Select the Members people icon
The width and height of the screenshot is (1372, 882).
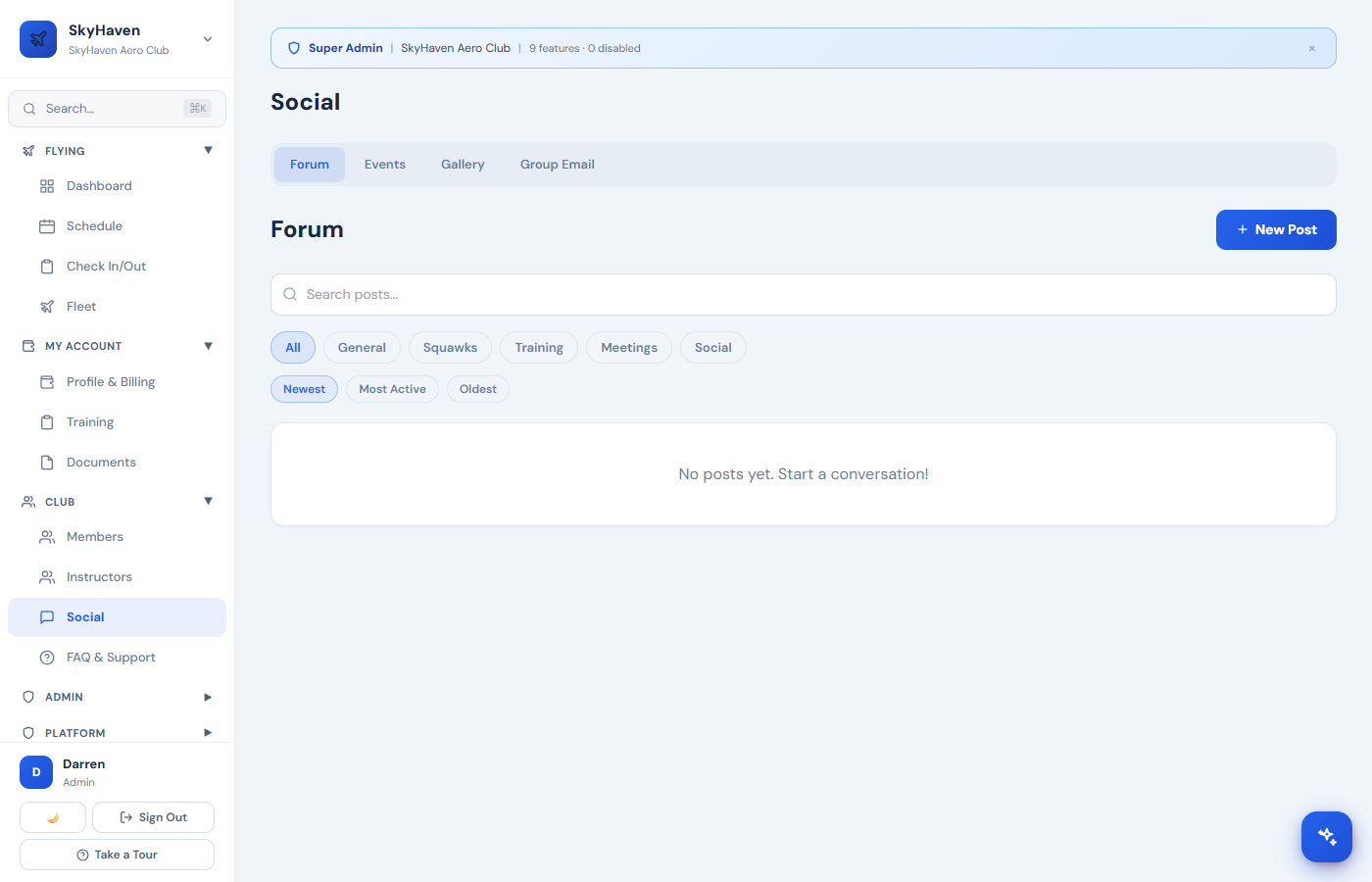click(47, 536)
